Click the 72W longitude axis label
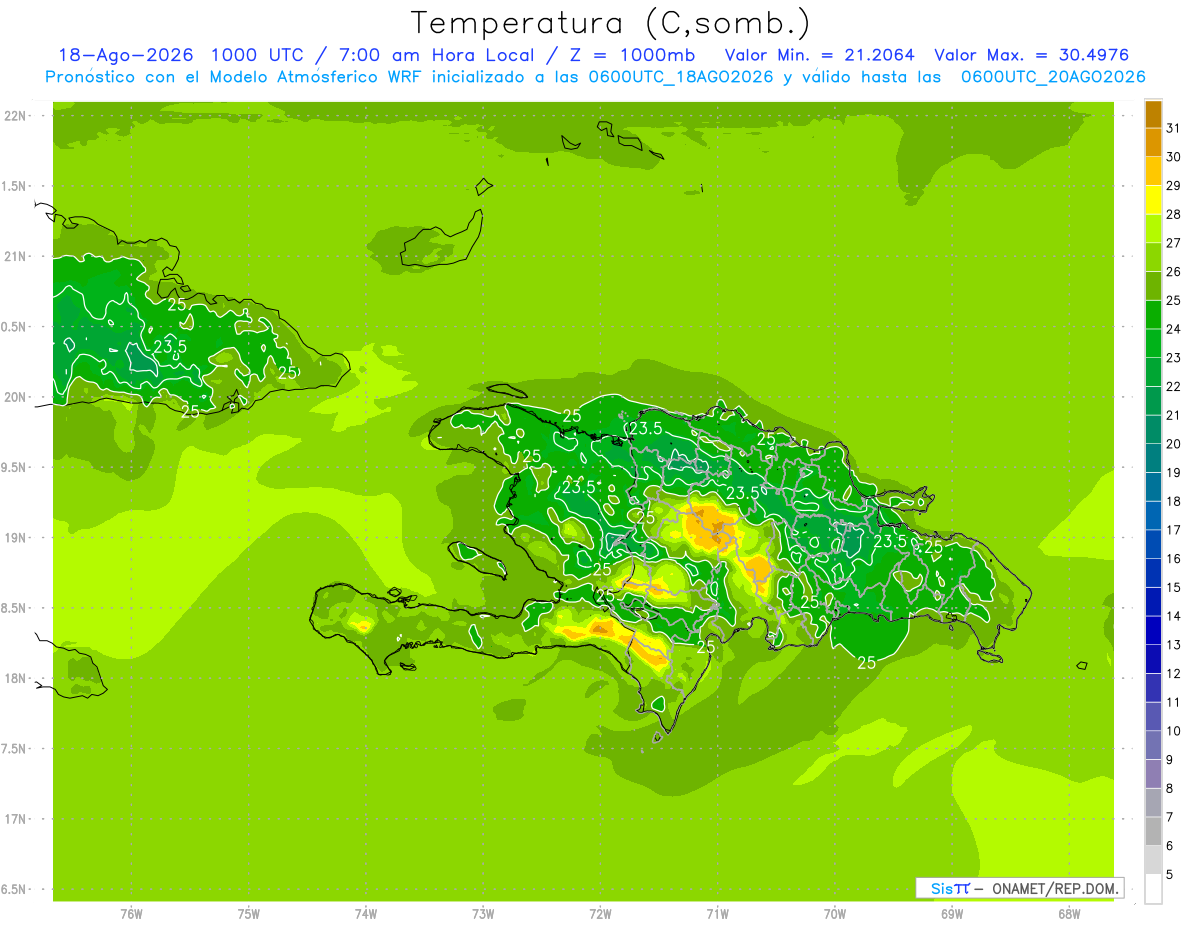1200x927 pixels. pyautogui.click(x=600, y=913)
